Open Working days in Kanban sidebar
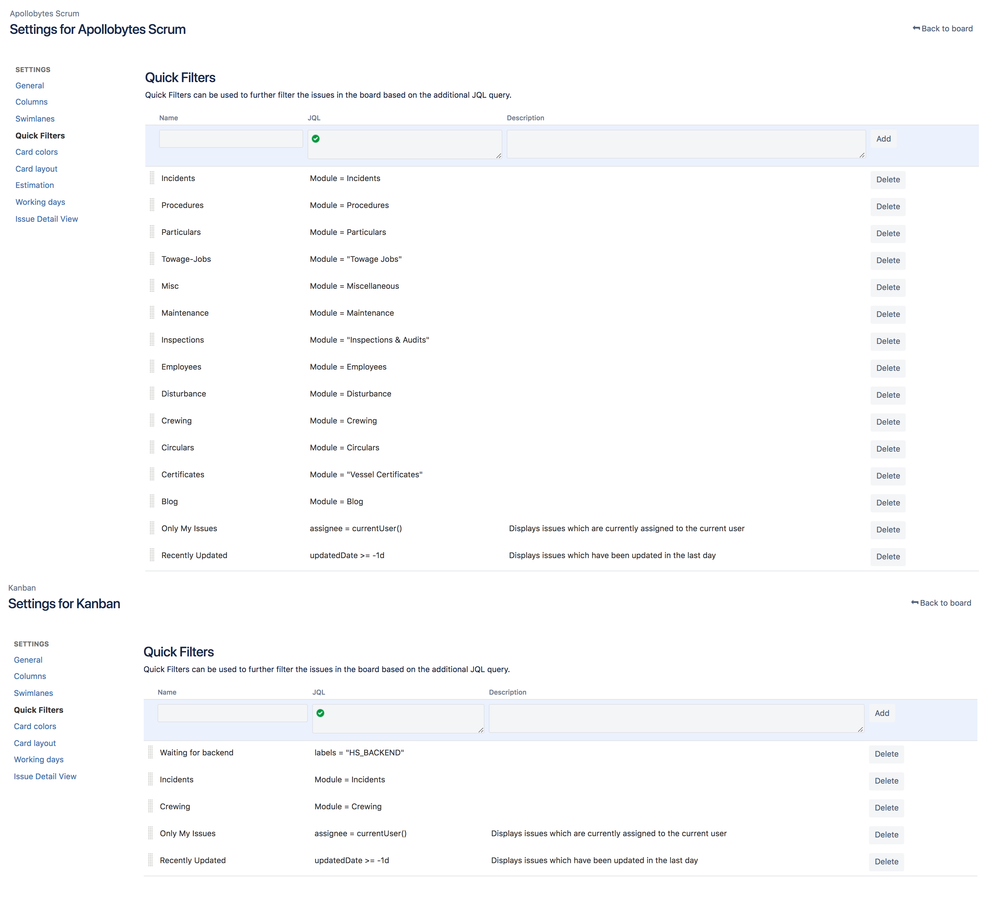This screenshot has width=999, height=897. tap(39, 759)
